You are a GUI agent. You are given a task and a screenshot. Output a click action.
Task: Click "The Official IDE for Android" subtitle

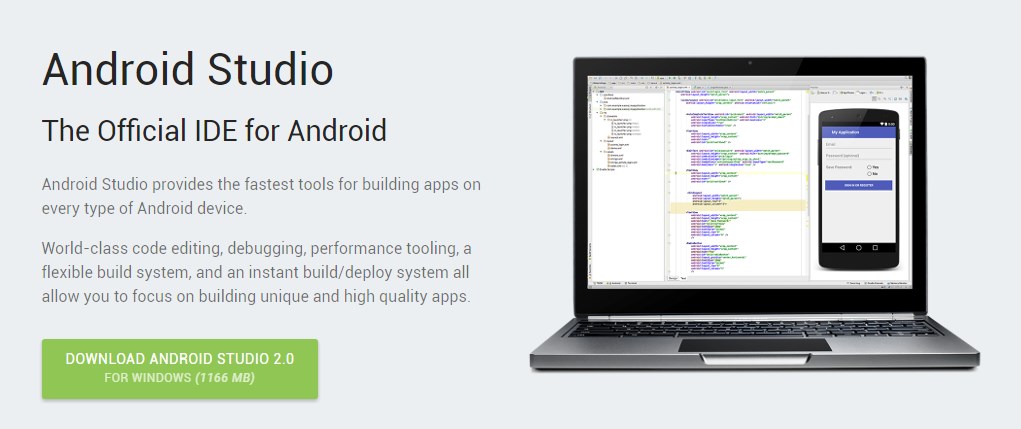pyautogui.click(x=214, y=130)
